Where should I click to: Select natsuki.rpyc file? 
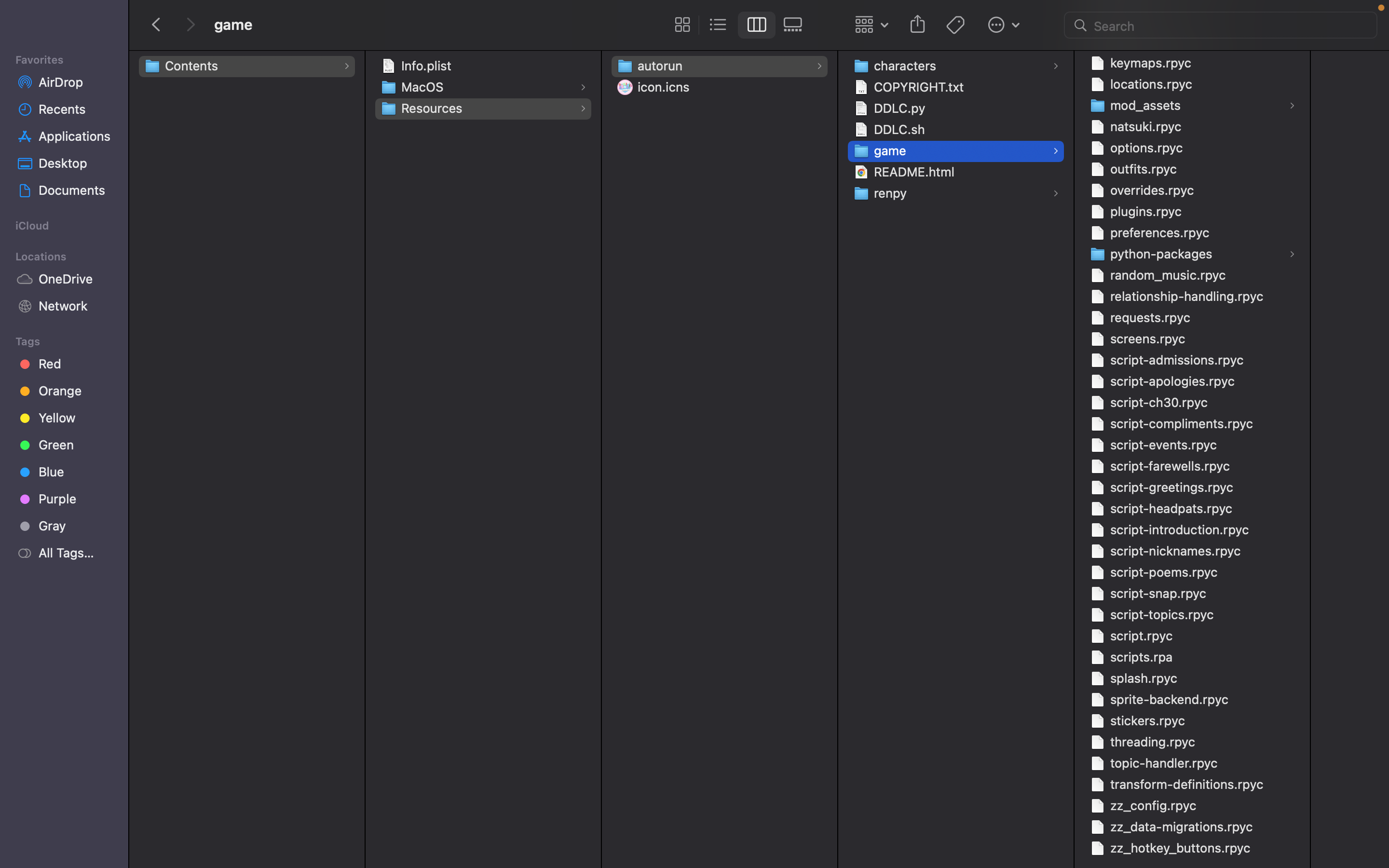1192,127
